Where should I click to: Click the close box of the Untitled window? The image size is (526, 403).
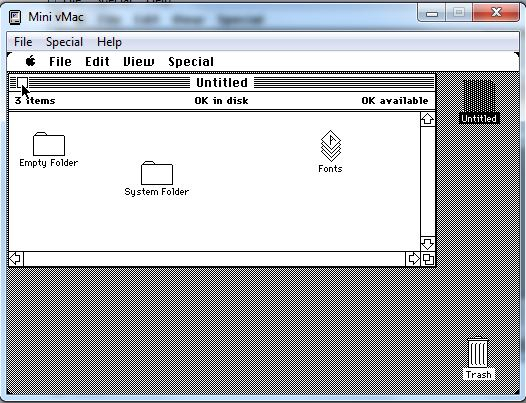22,83
